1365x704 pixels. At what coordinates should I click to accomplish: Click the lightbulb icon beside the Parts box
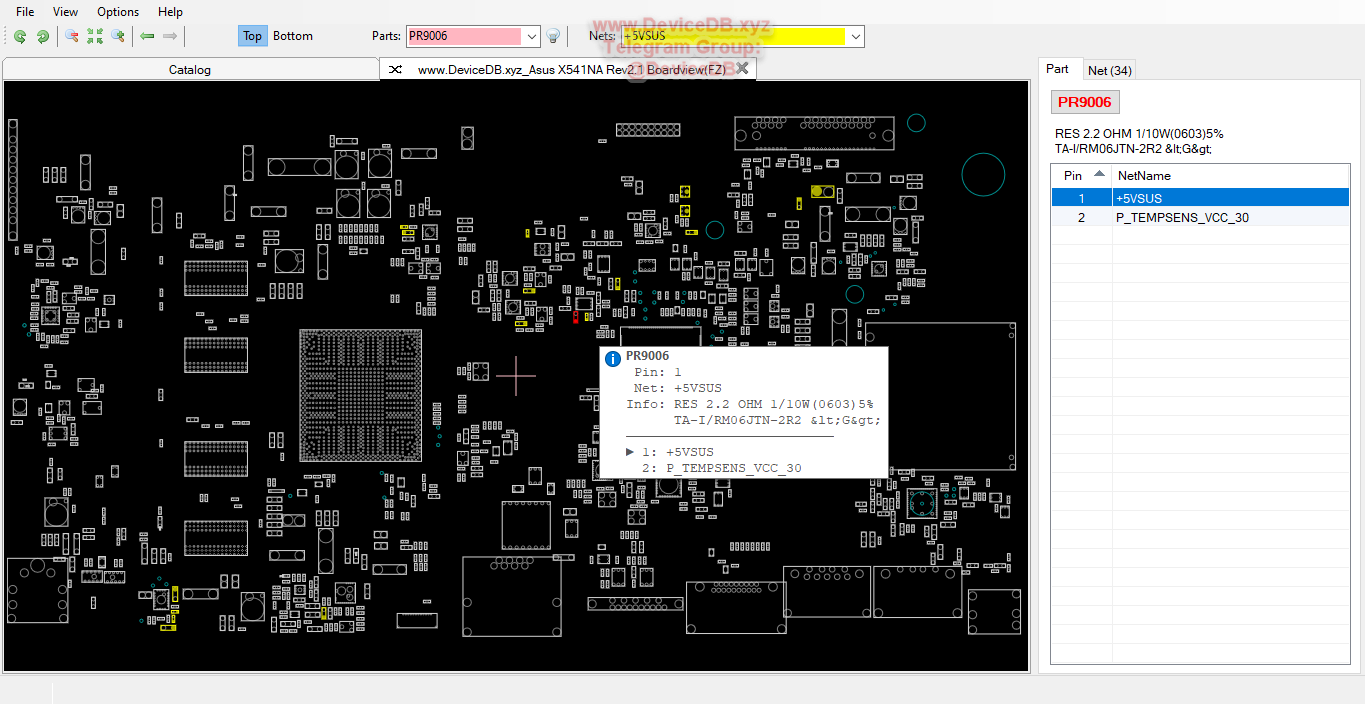coord(552,36)
